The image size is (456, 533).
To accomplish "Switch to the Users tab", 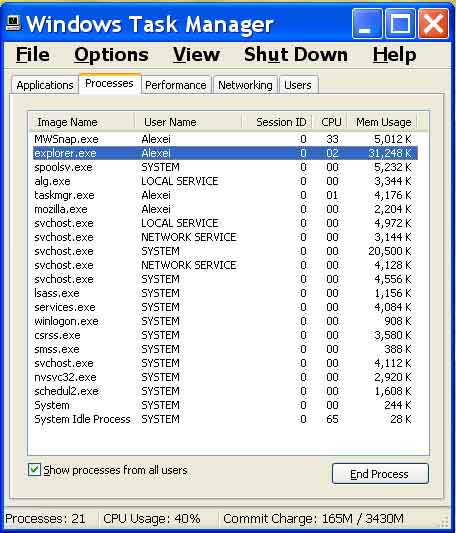I will 298,85.
